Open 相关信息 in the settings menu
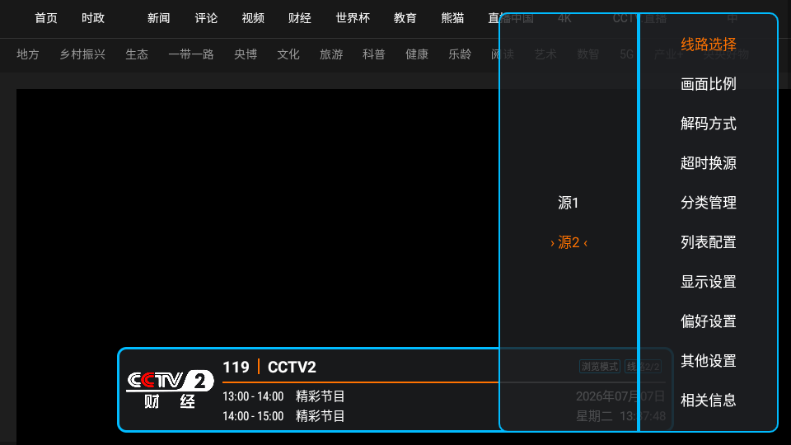The image size is (791, 445). [708, 401]
